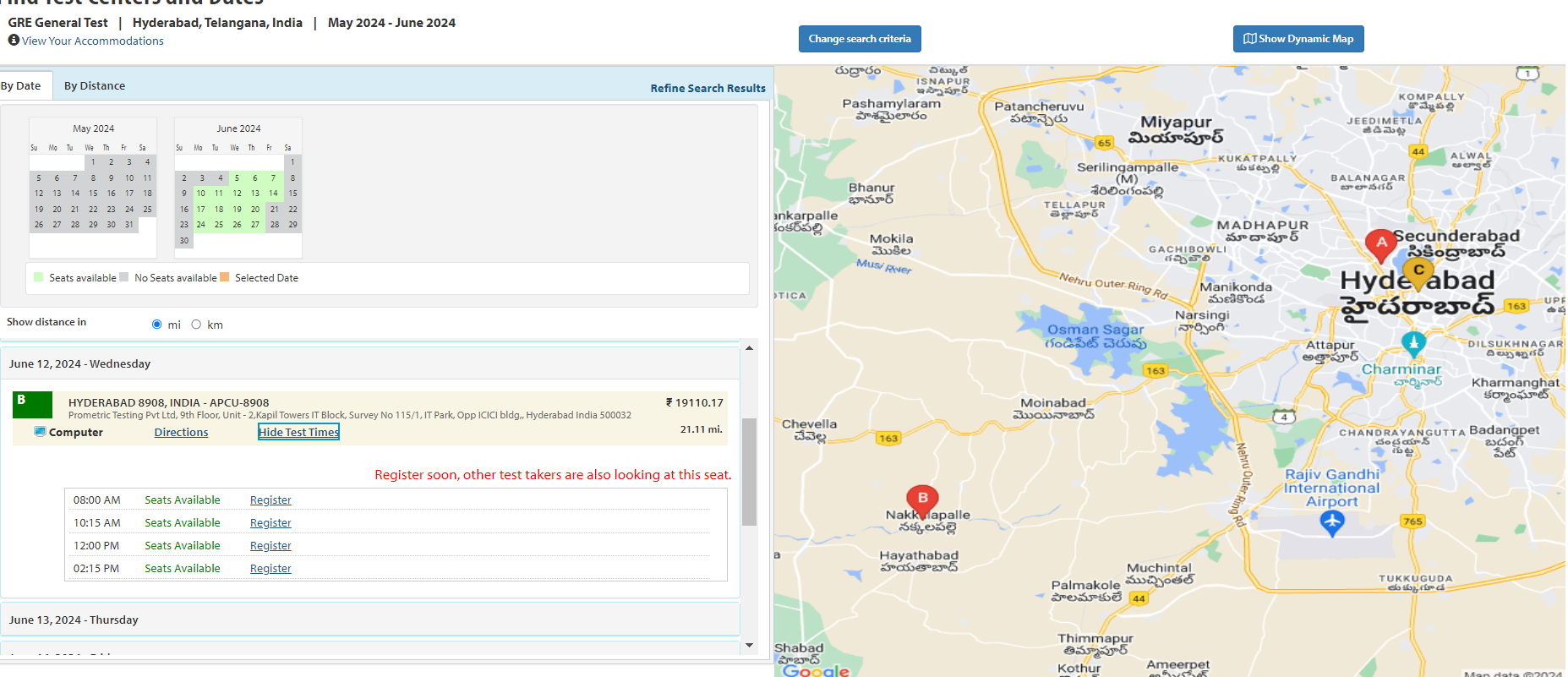
Task: Select June 17 in the calendar
Action: pyautogui.click(x=201, y=210)
